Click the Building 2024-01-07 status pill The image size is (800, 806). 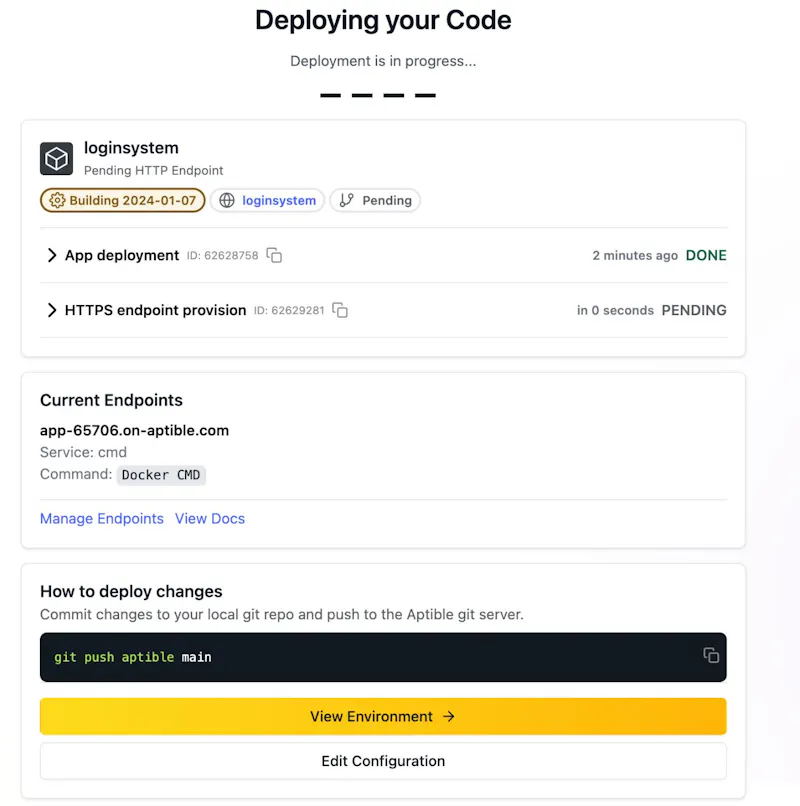pos(122,200)
